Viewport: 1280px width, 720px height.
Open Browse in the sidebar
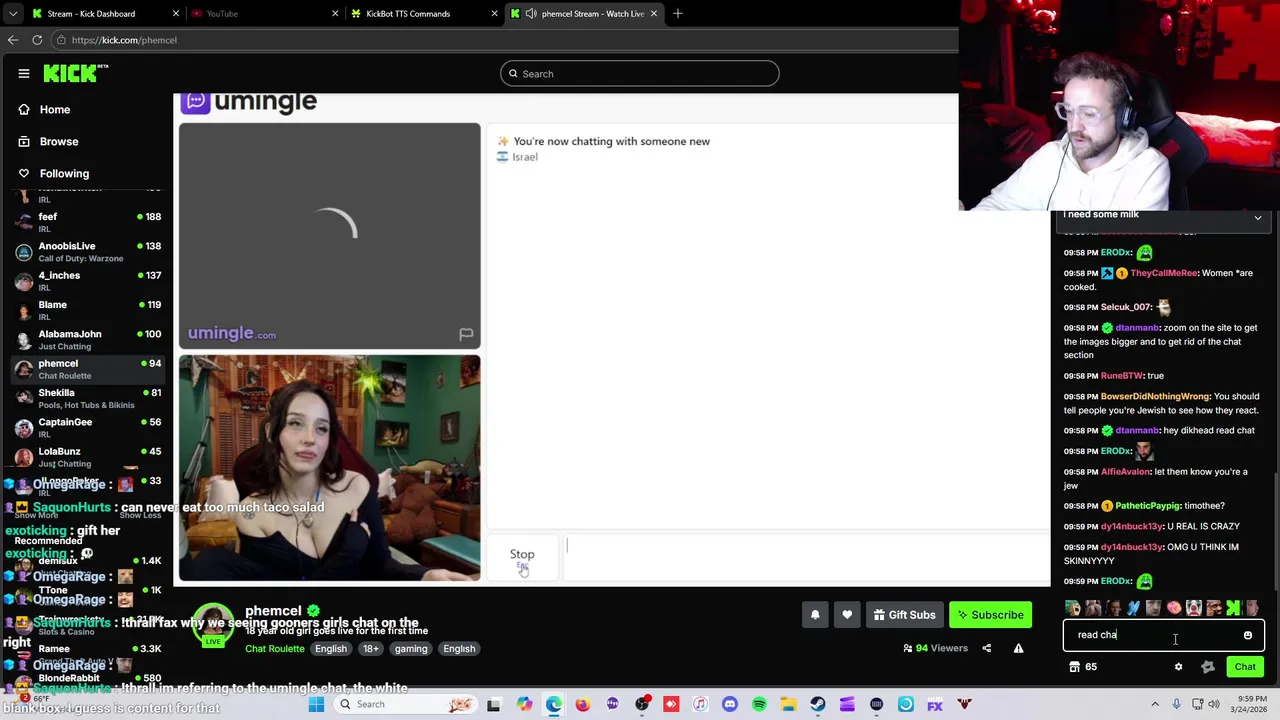59,141
